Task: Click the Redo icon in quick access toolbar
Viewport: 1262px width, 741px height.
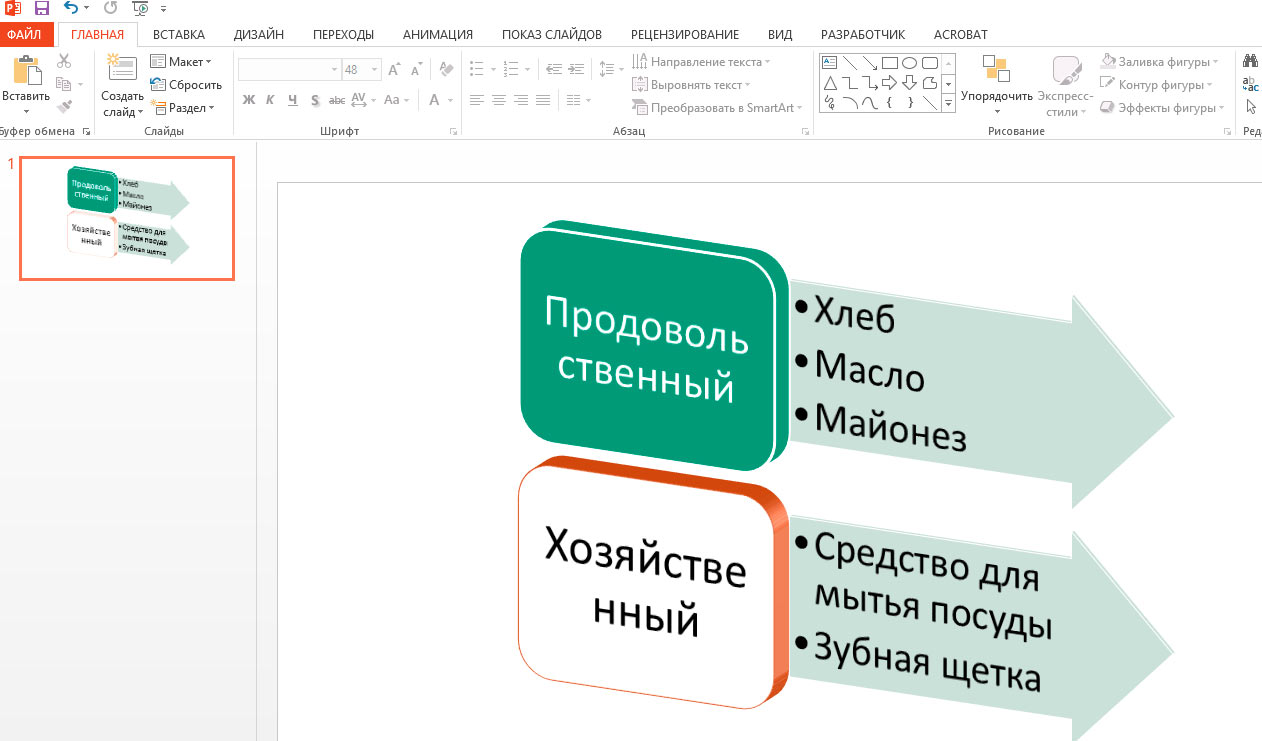Action: (110, 8)
